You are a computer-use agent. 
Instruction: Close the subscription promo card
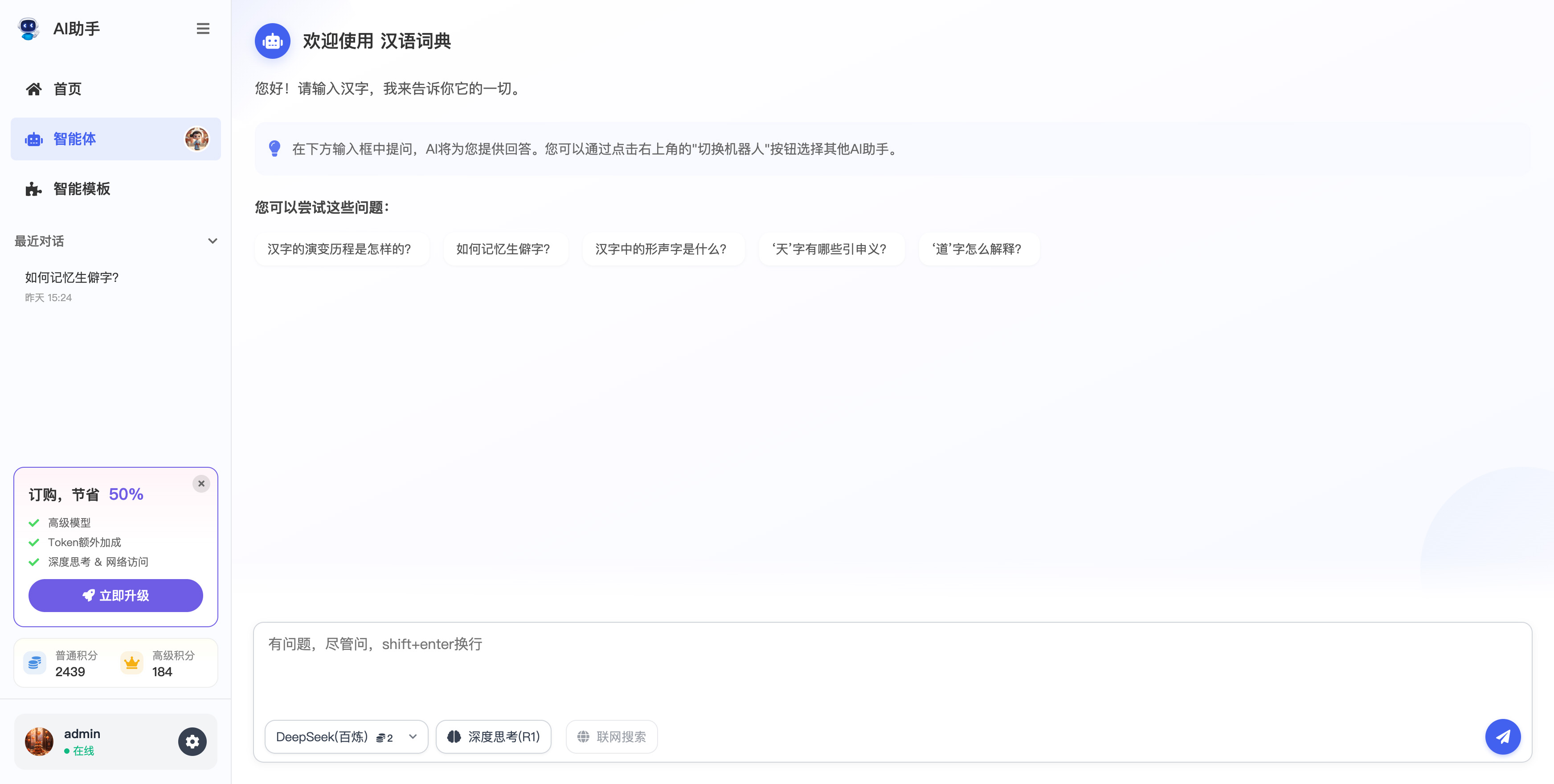click(201, 484)
